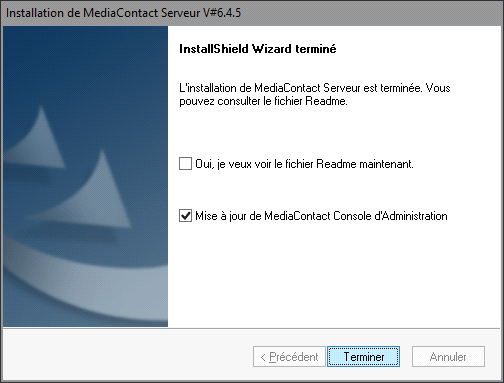Click the '<' arrow on the Précédent button
Viewport: 504px width, 383px height.
263,357
